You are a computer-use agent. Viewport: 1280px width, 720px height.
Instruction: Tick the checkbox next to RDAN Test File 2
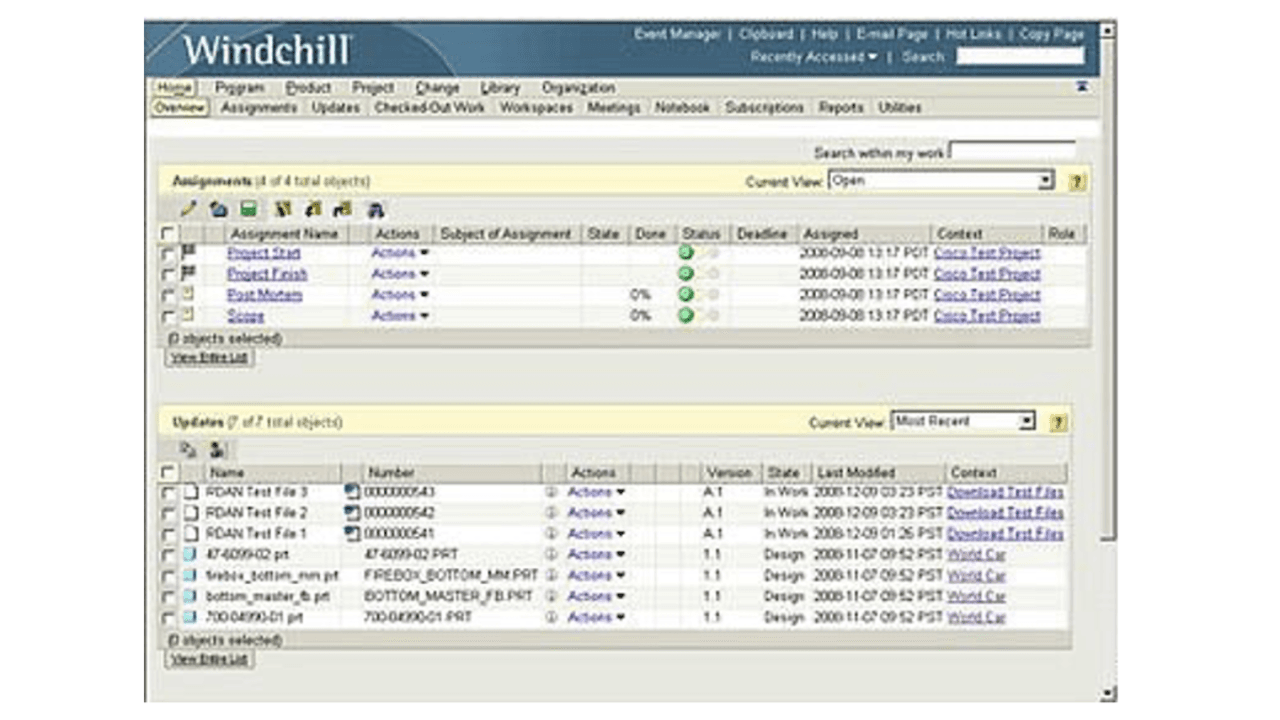pos(168,513)
